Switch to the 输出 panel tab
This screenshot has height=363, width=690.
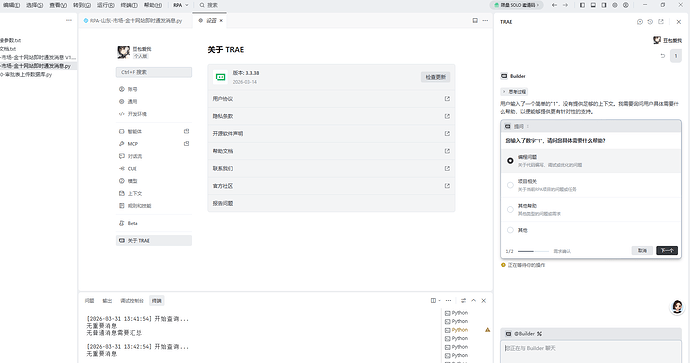tap(107, 301)
